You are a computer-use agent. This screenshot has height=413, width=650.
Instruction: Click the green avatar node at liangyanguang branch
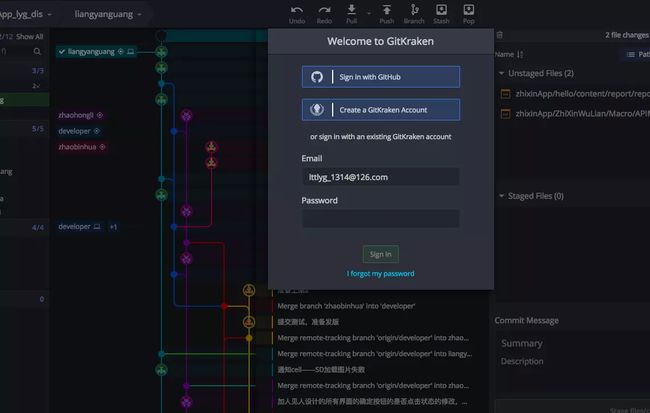(161, 52)
